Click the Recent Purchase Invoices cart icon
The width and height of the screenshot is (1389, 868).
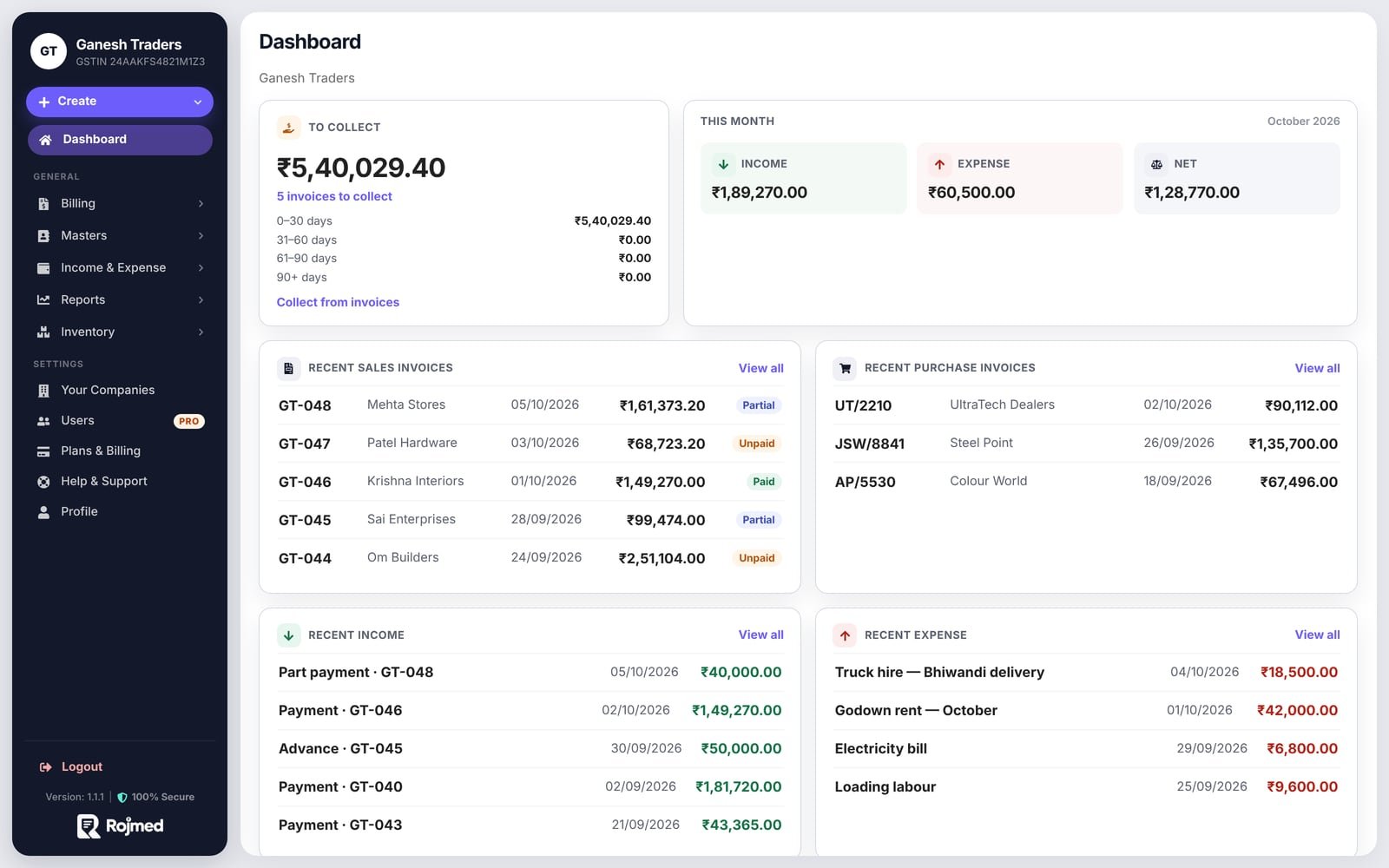(845, 368)
